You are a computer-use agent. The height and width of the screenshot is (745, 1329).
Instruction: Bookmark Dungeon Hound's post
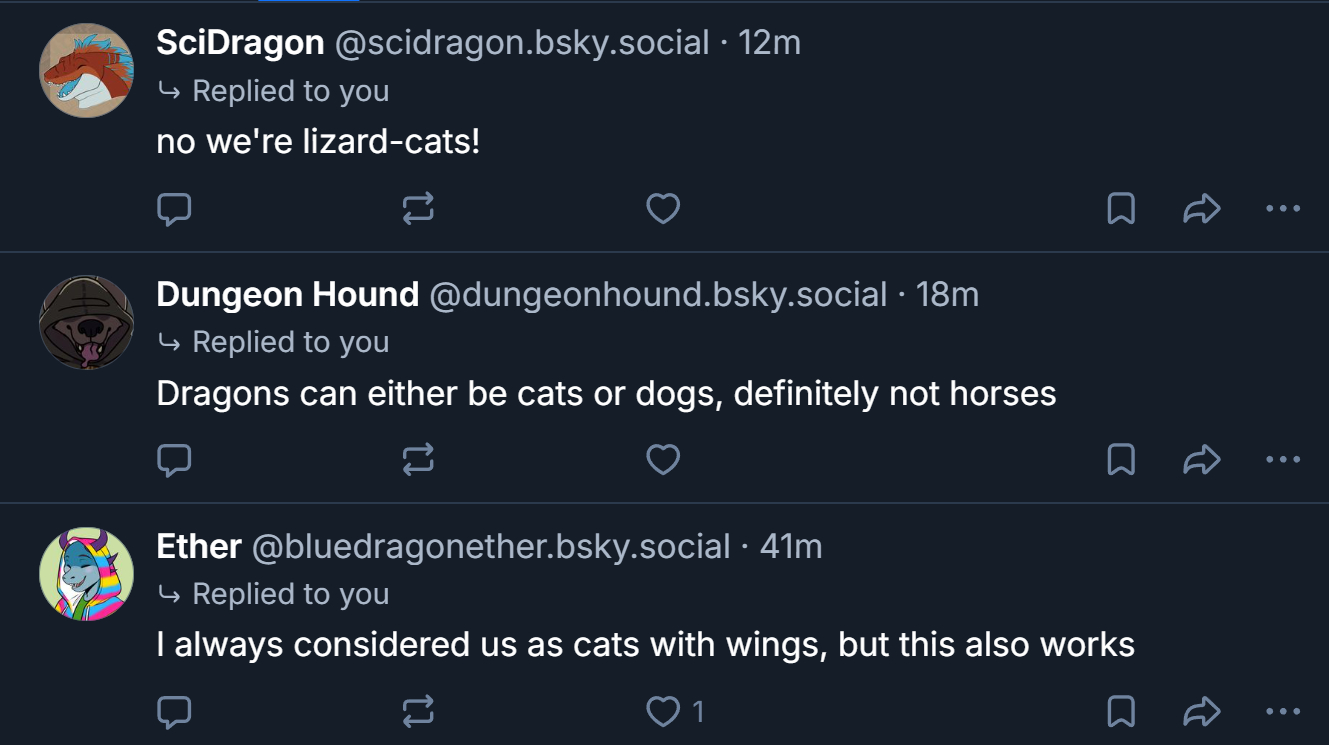[1121, 459]
